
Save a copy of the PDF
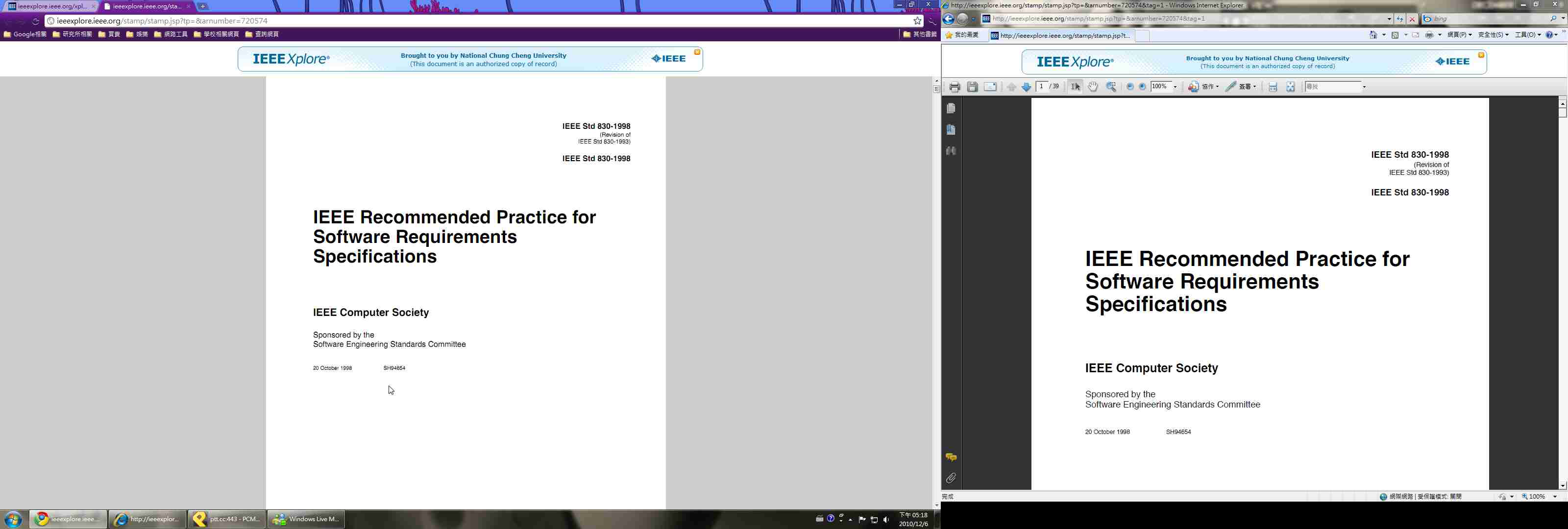[972, 87]
